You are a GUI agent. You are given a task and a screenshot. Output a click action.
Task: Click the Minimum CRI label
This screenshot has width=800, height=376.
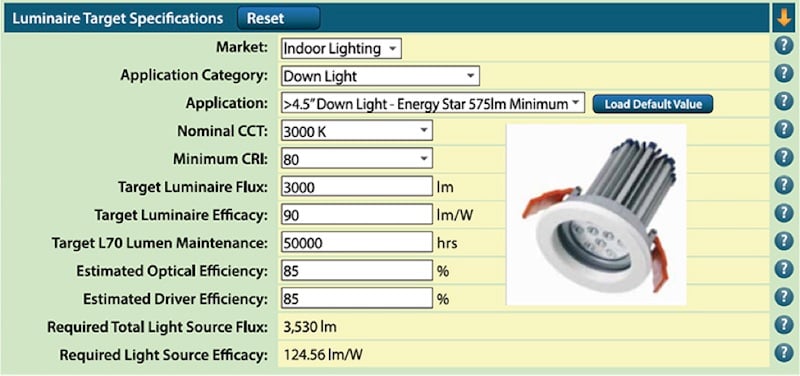(x=220, y=159)
